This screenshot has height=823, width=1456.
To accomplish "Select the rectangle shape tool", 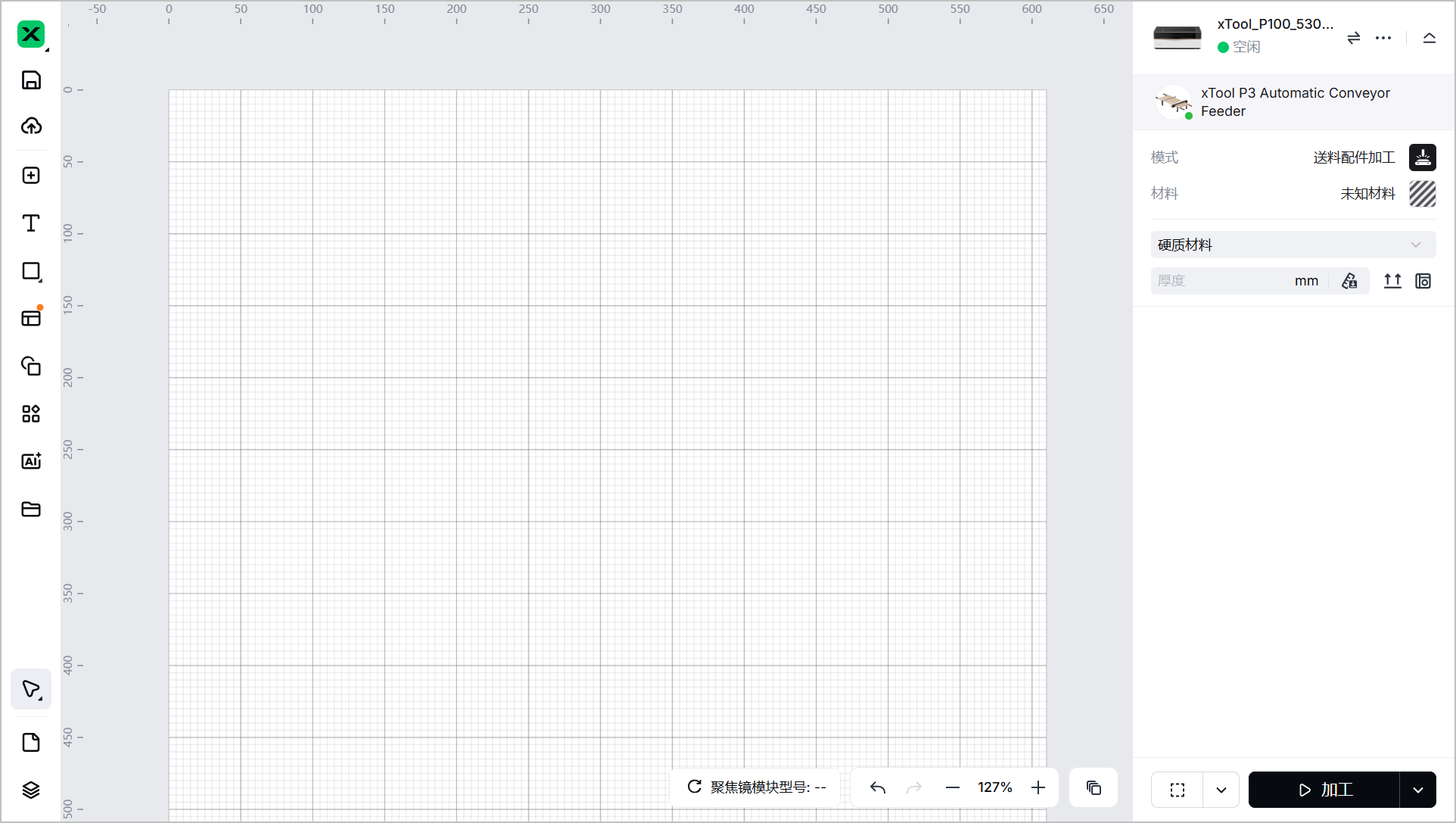I will (x=31, y=271).
